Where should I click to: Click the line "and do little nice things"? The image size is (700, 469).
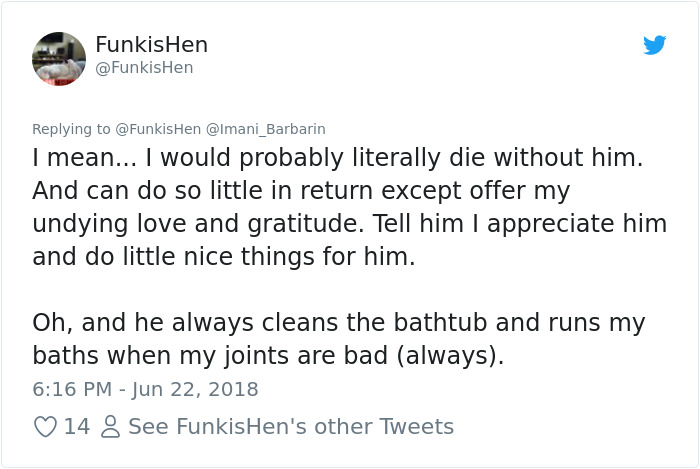pos(222,256)
